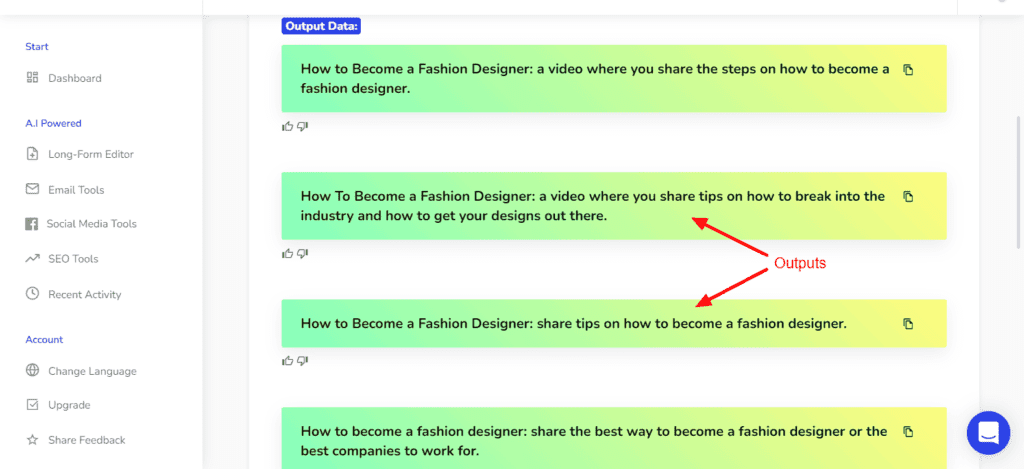Dislike the third output with thumbs down
Image resolution: width=1024 pixels, height=469 pixels.
coord(302,361)
